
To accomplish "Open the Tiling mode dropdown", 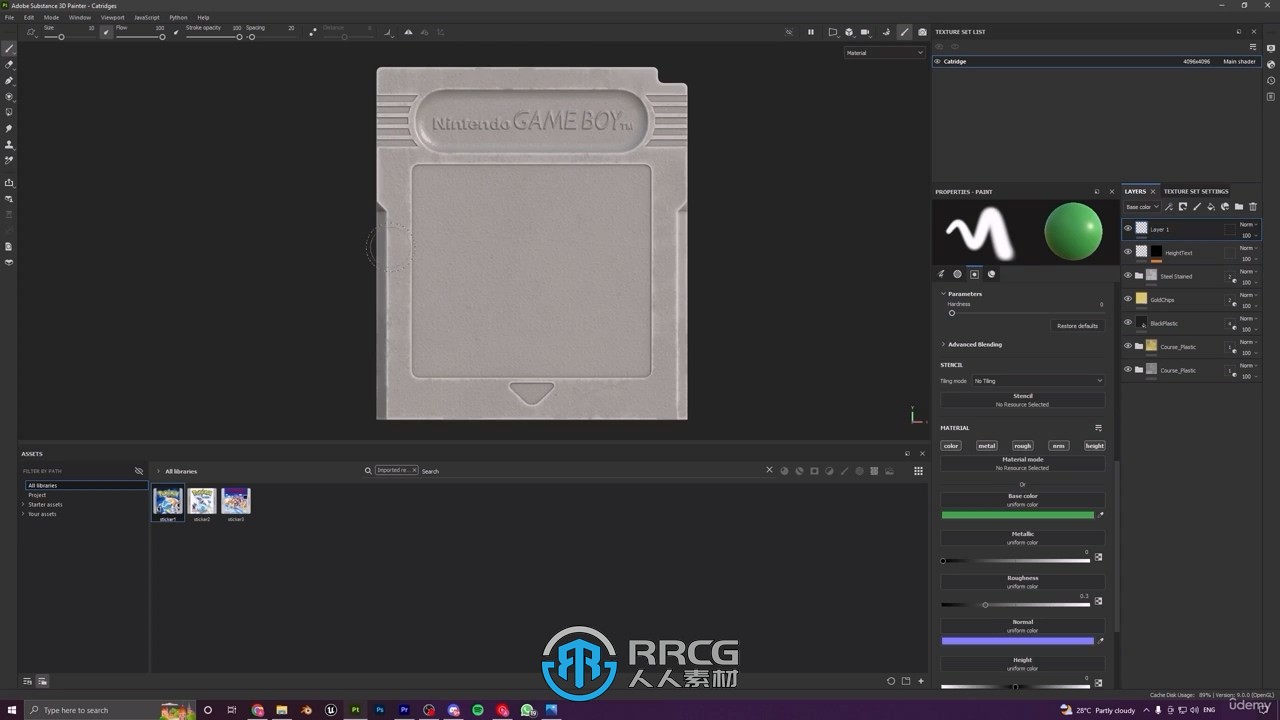I will coord(1038,381).
